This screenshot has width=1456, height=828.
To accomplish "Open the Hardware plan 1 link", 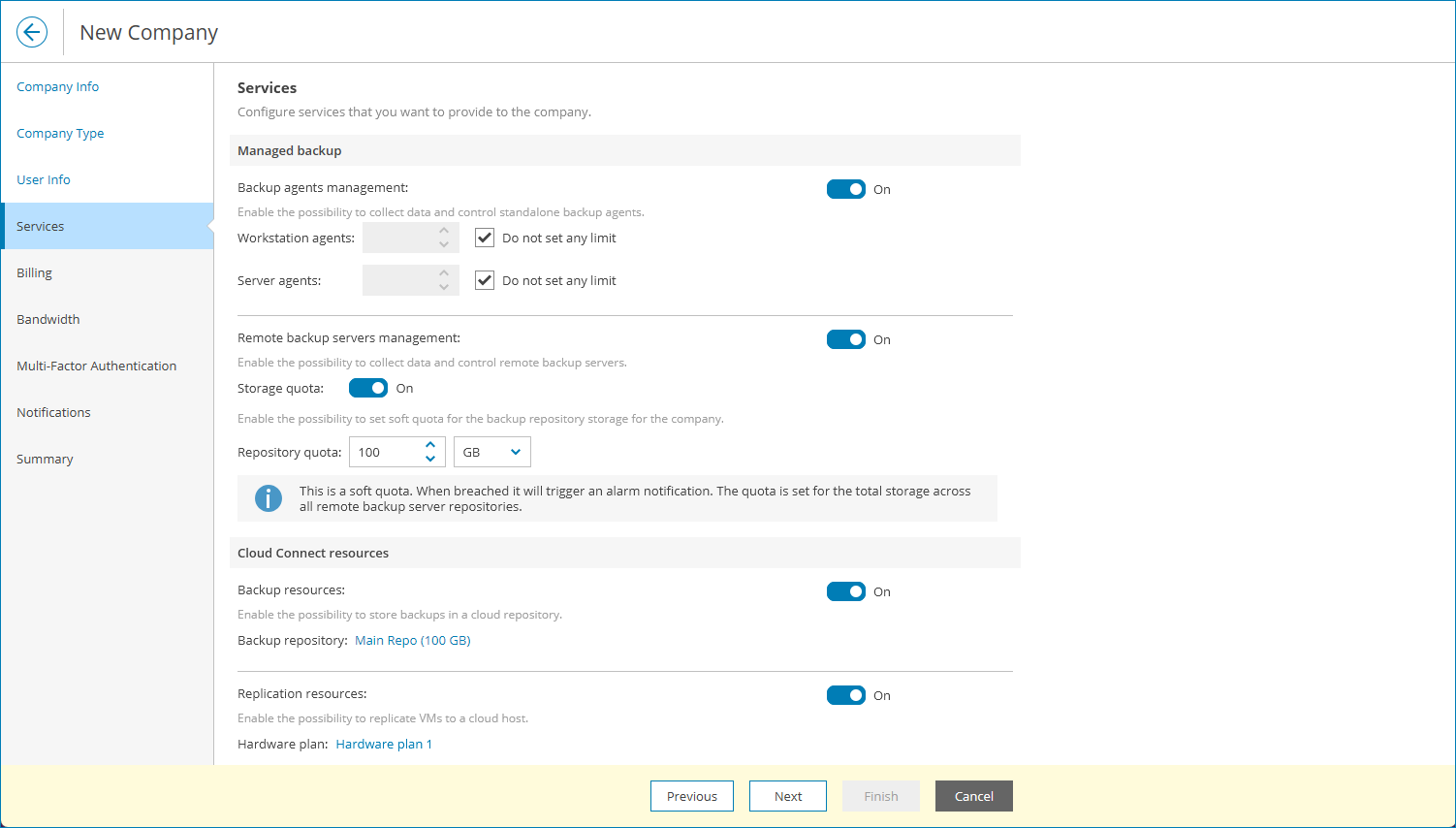I will (384, 744).
